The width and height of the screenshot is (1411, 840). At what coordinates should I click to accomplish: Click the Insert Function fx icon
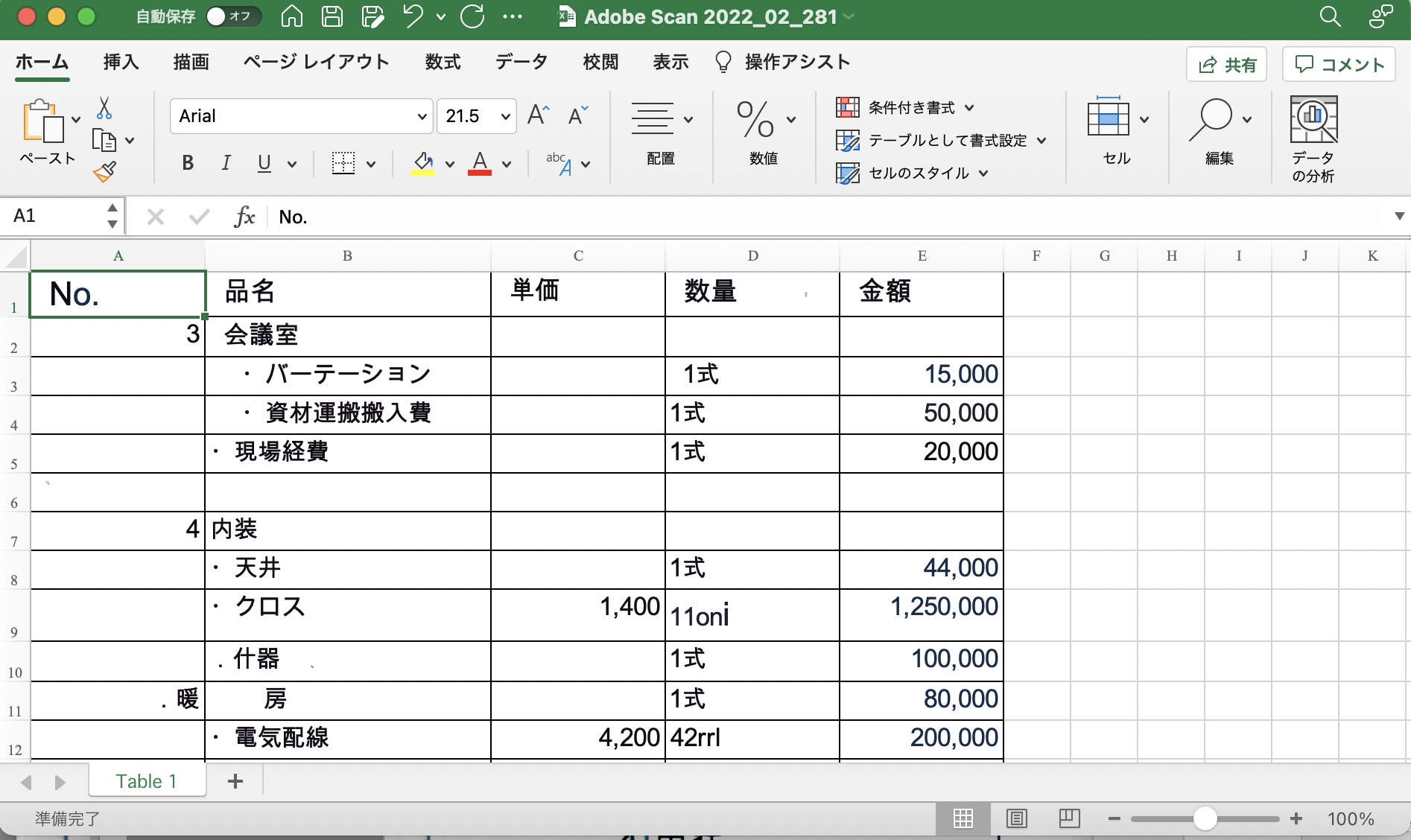point(244,217)
